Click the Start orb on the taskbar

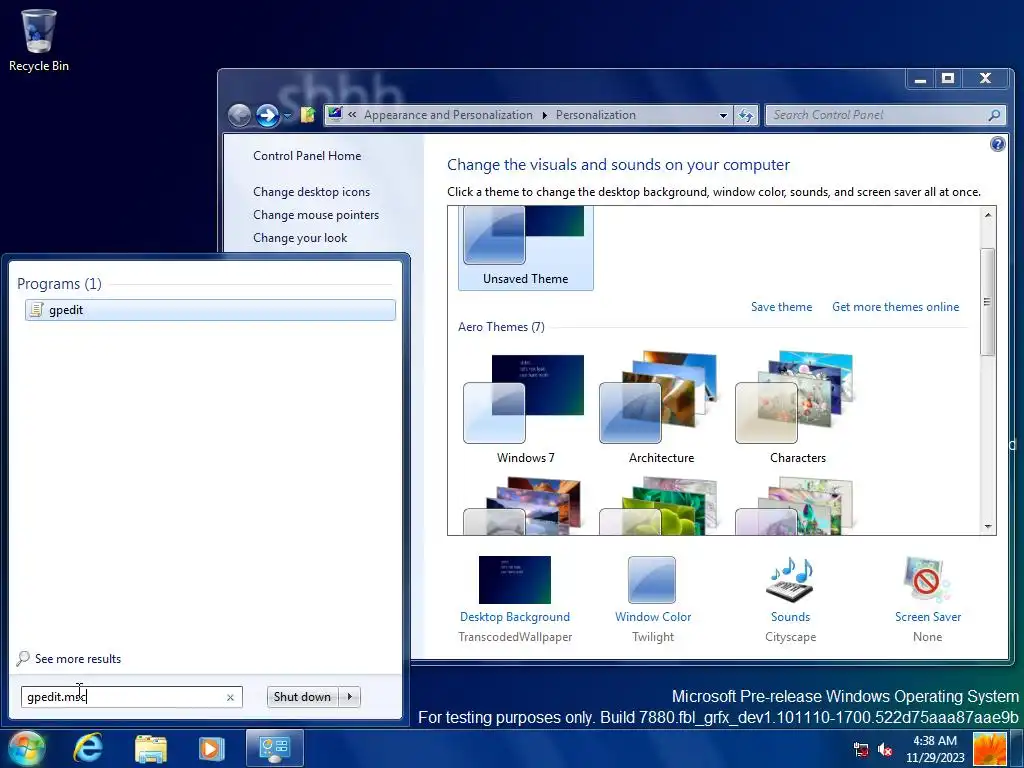(26, 748)
